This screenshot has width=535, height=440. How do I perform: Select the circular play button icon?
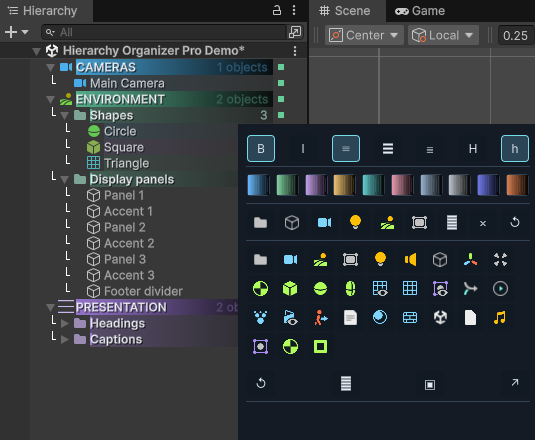(x=500, y=289)
